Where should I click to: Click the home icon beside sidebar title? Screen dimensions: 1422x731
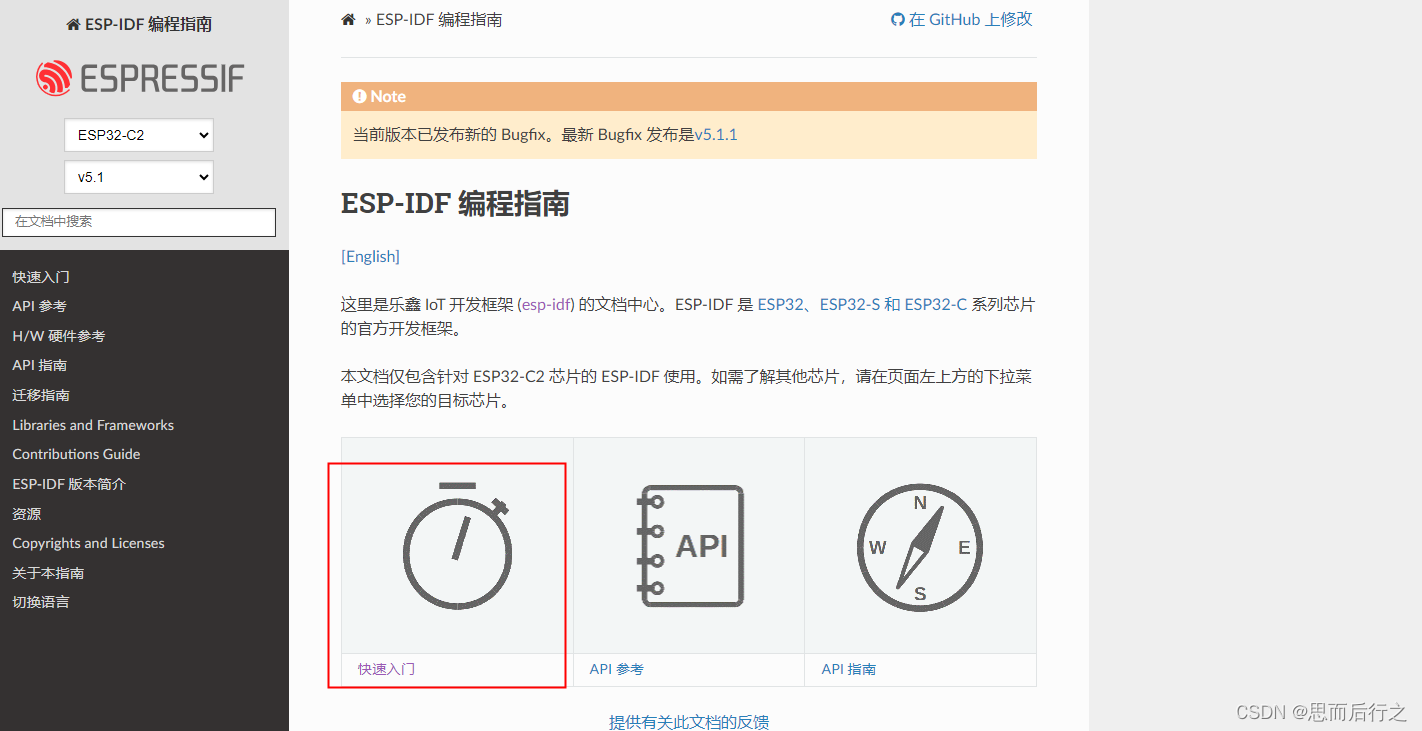[x=73, y=25]
